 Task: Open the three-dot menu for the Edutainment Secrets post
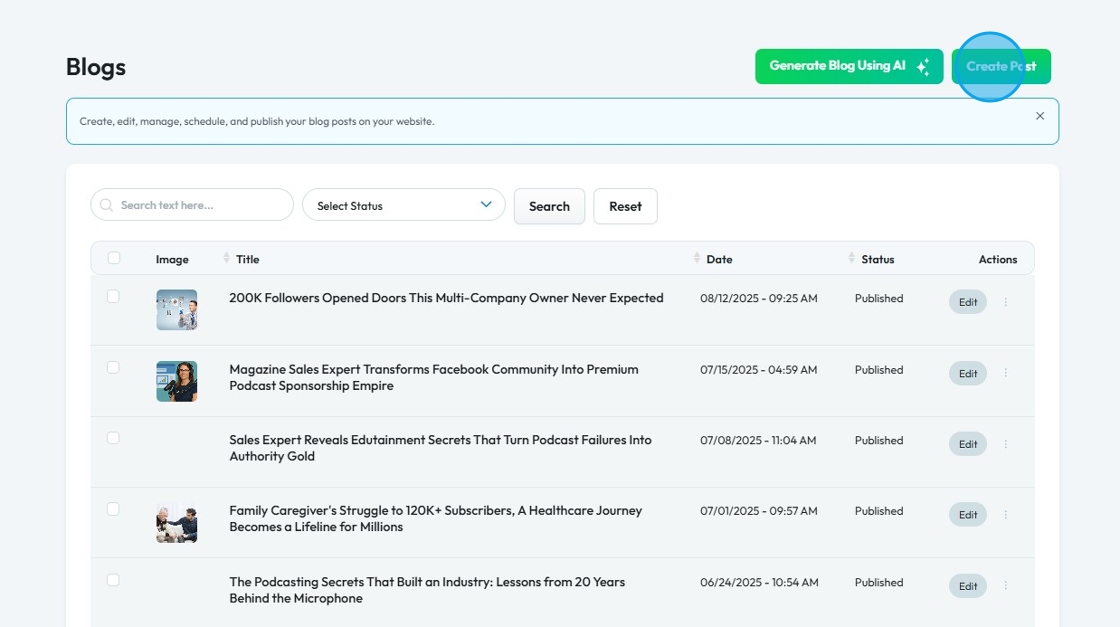click(x=1005, y=444)
